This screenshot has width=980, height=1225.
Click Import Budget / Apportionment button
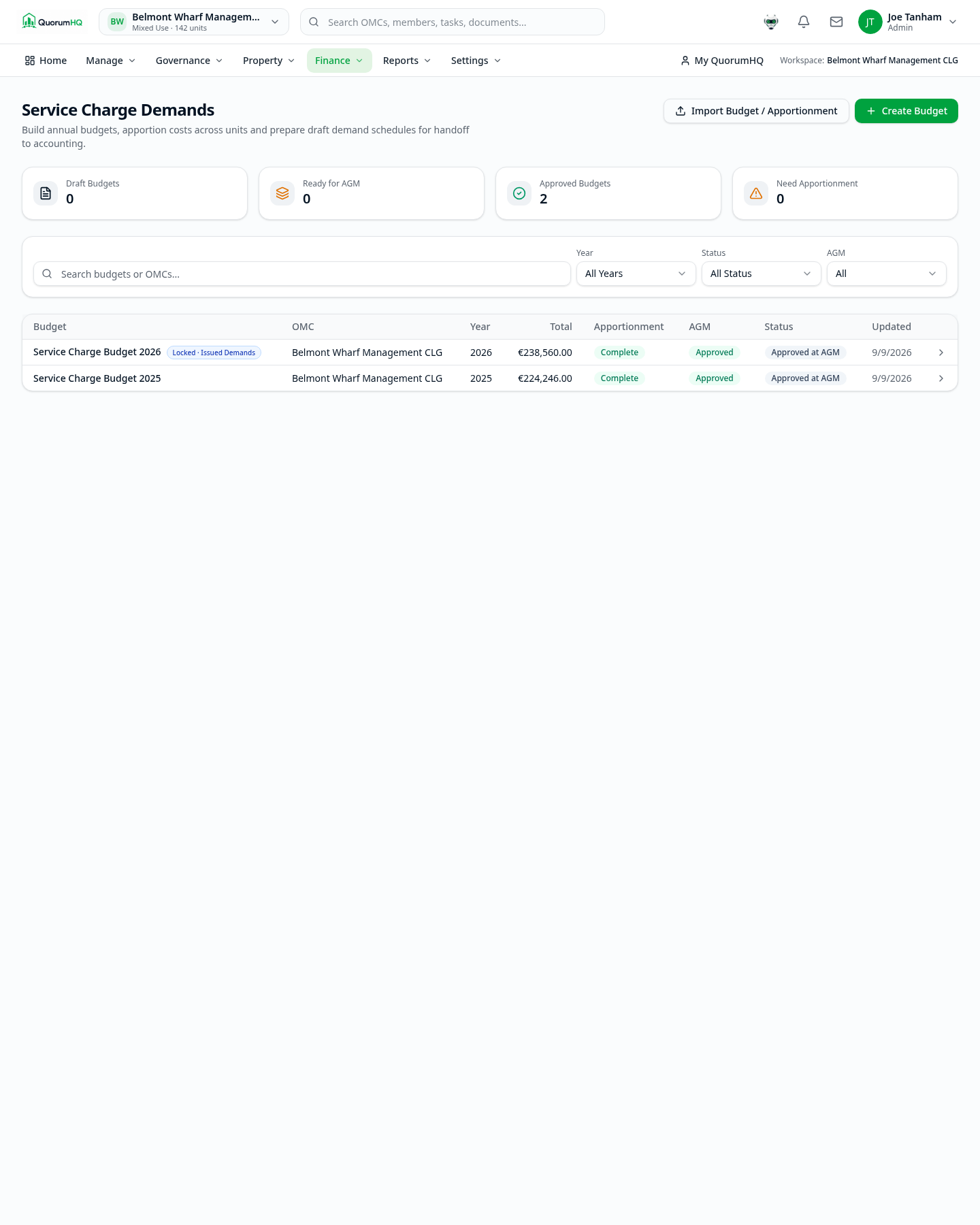click(756, 111)
